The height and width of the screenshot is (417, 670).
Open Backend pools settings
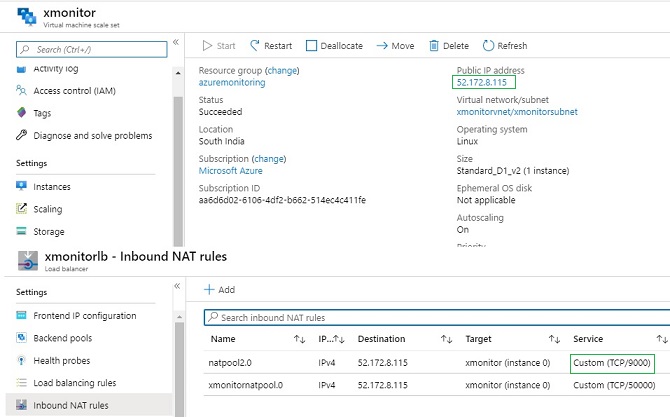point(63,338)
